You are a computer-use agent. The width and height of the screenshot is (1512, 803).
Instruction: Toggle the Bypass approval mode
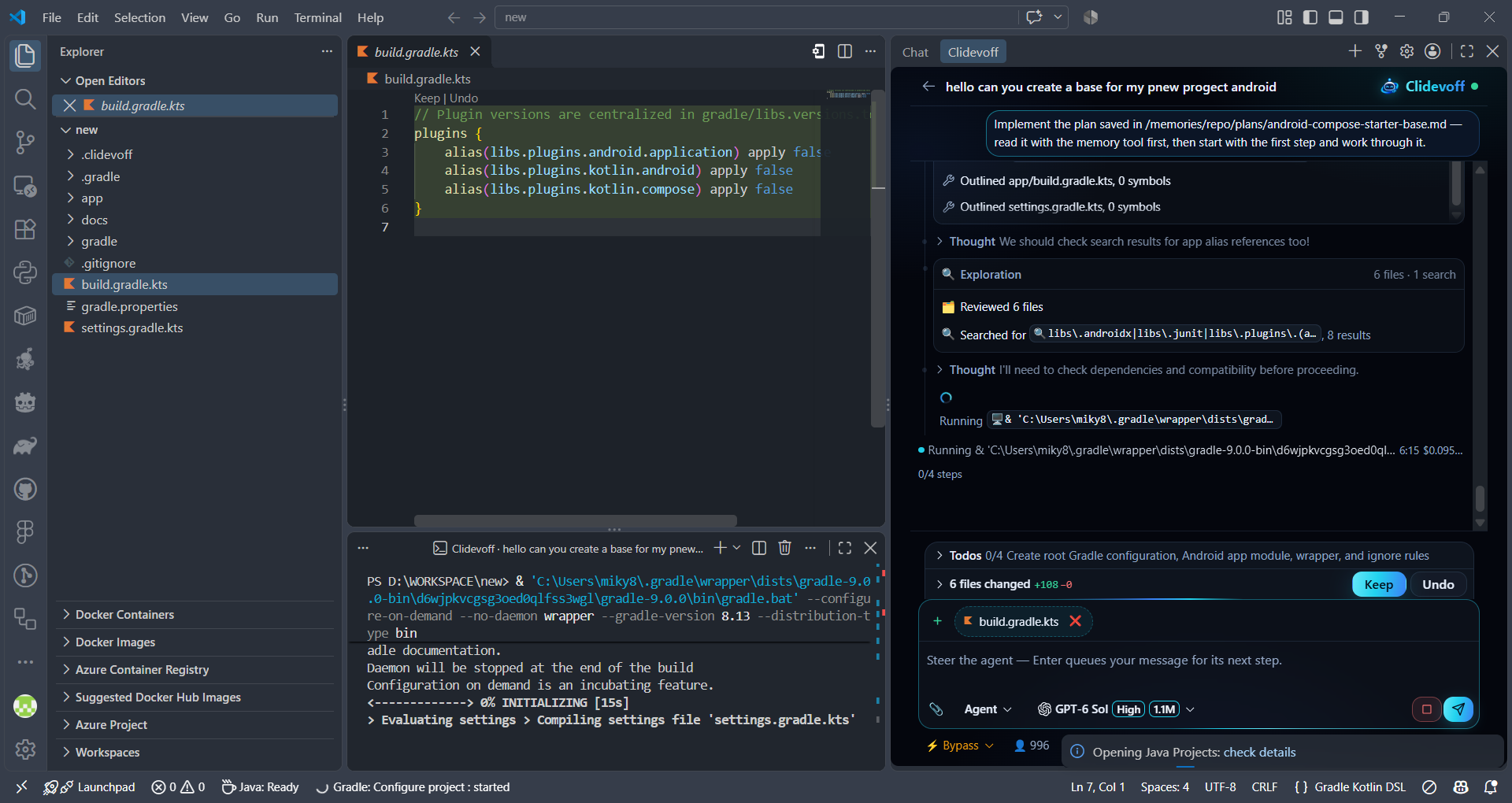(x=960, y=746)
